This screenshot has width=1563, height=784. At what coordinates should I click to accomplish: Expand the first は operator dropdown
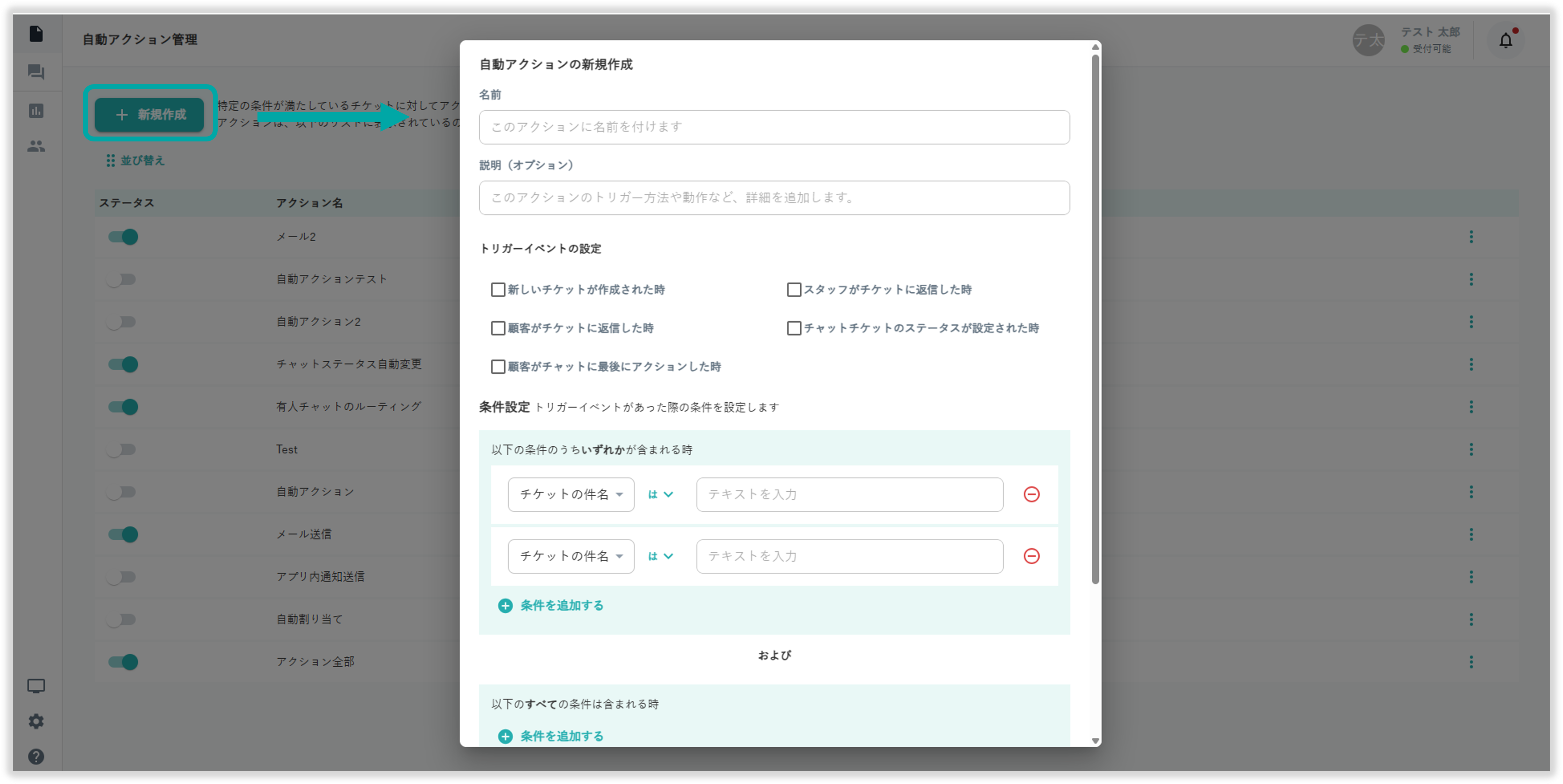pyautogui.click(x=660, y=494)
